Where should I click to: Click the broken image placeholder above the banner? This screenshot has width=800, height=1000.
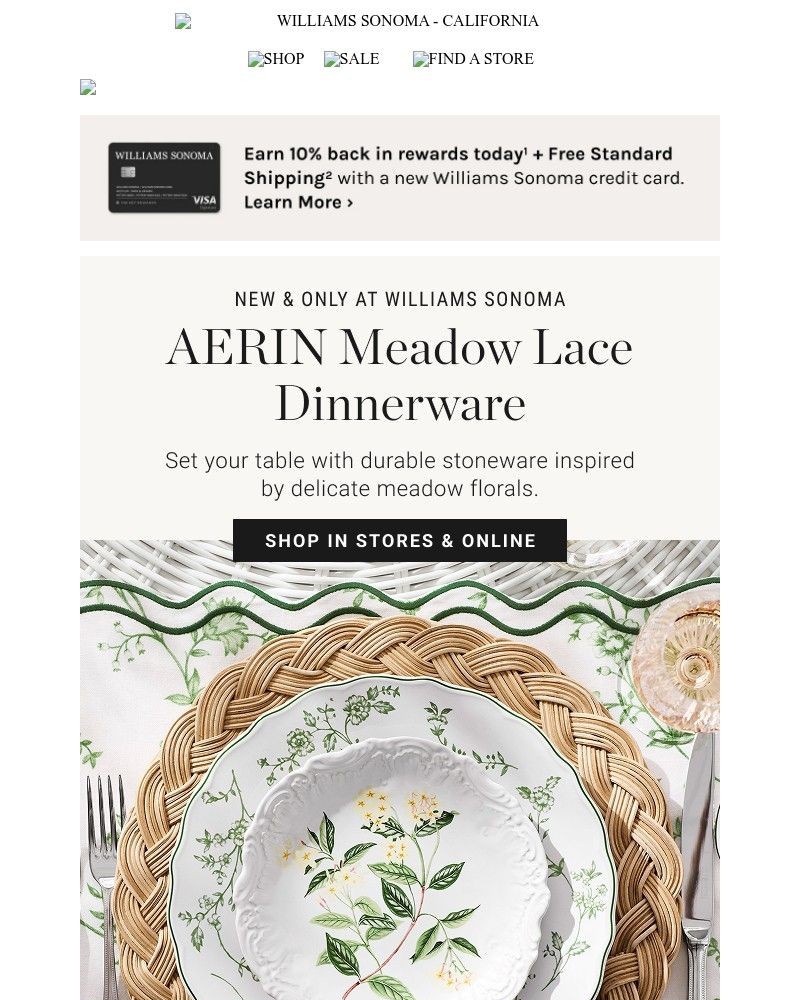tap(87, 88)
